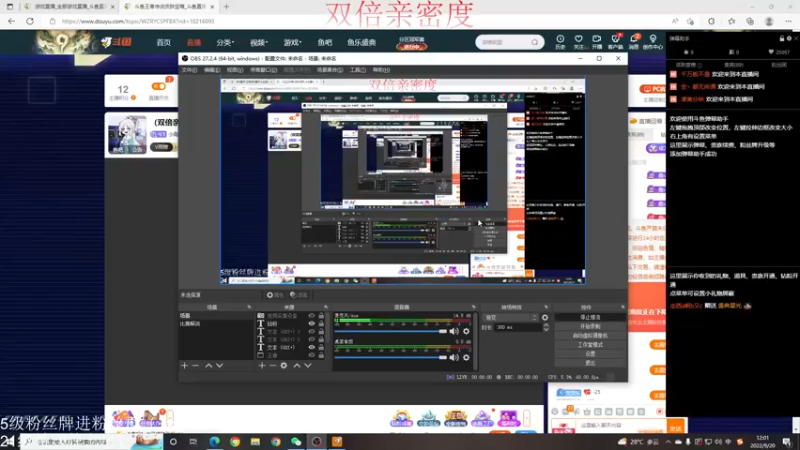Open 设置 settings from OBS controls
Image resolution: width=800 pixels, height=450 pixels.
(590, 354)
